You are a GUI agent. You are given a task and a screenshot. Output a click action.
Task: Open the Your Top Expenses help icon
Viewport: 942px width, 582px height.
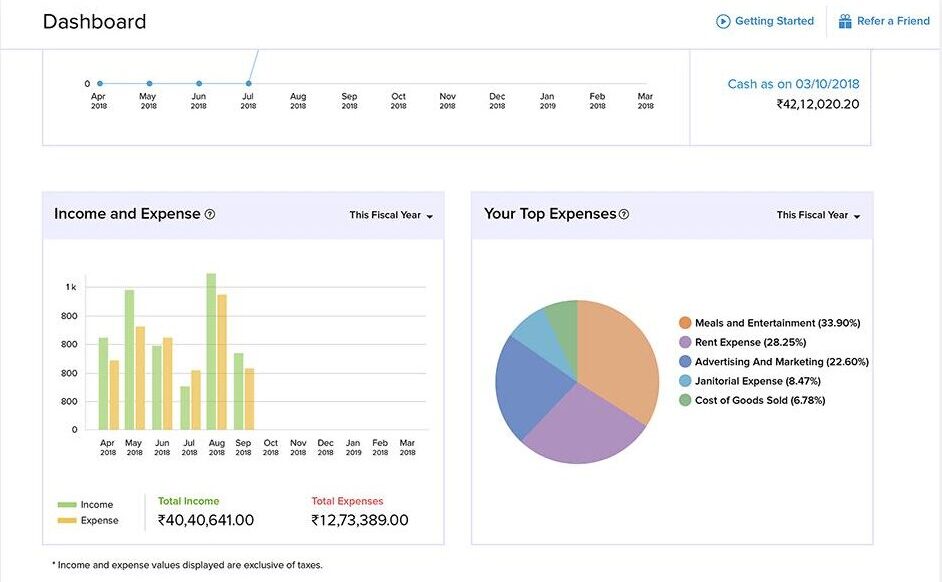point(624,213)
